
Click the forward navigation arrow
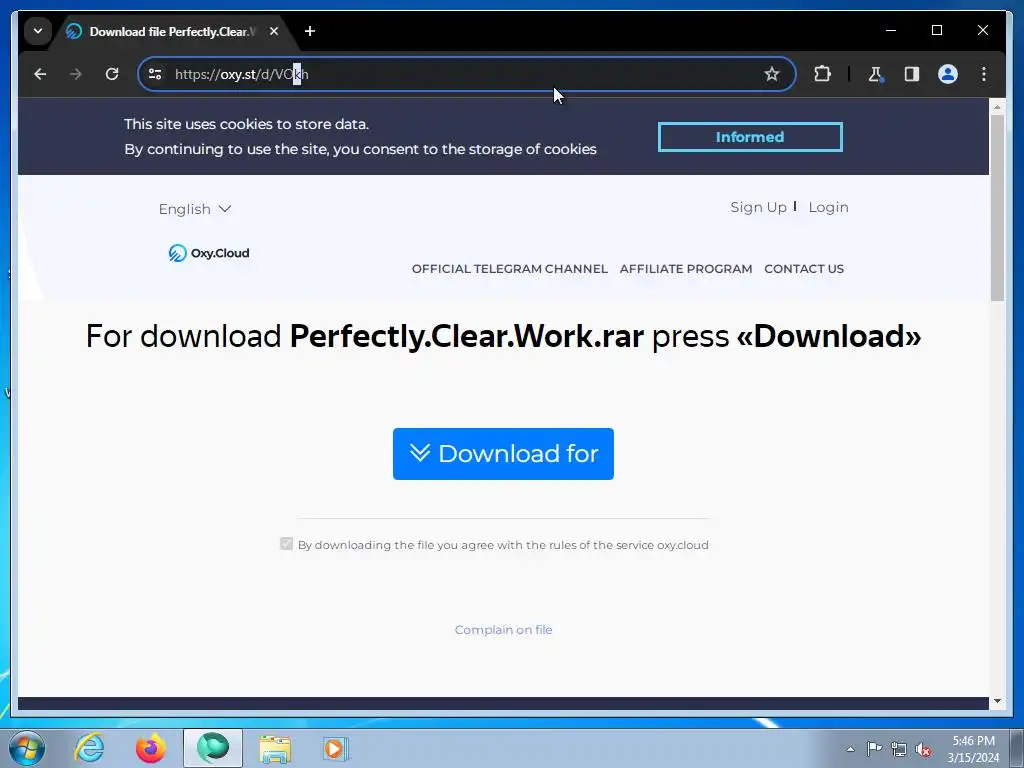tap(76, 74)
